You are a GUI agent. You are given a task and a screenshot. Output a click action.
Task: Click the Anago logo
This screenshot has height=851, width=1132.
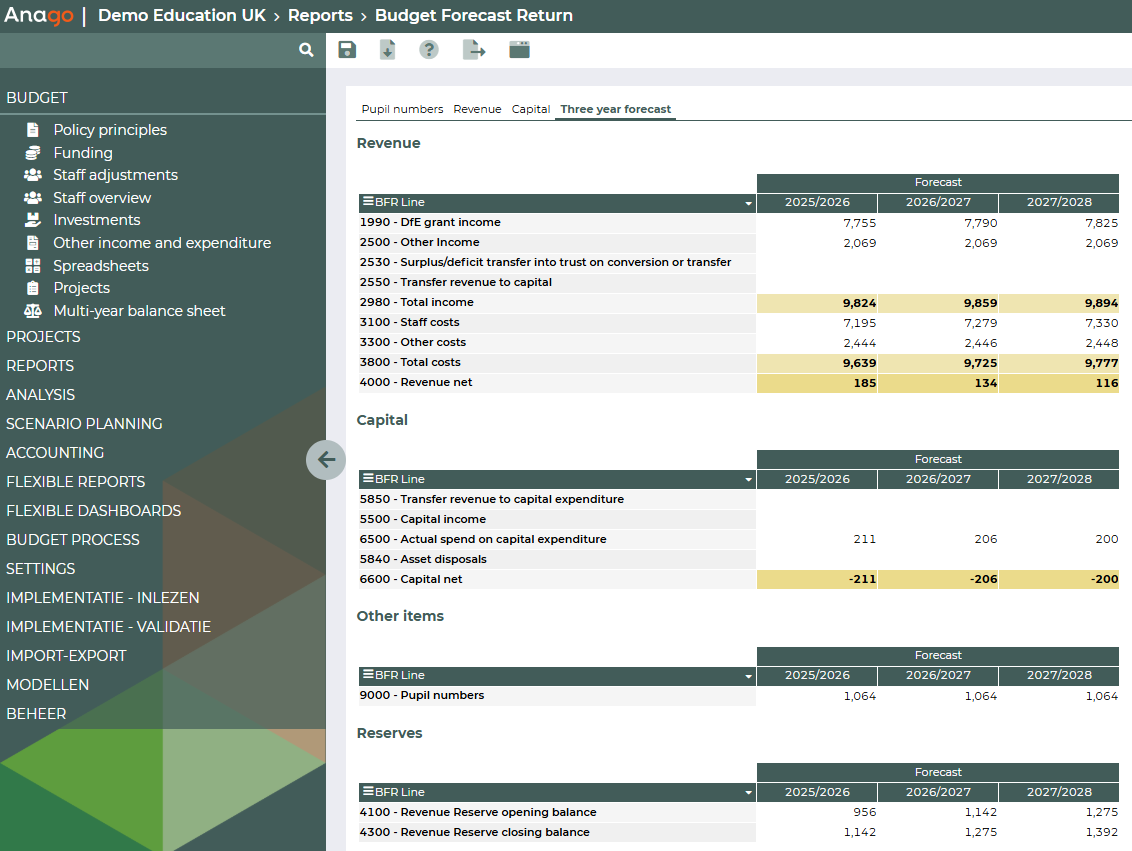pos(39,15)
